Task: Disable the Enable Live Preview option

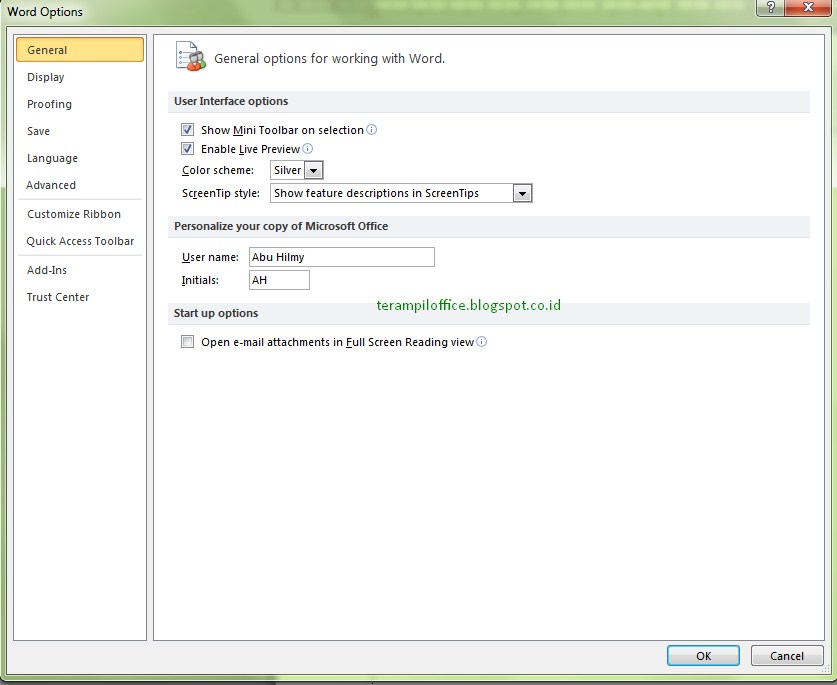Action: (187, 148)
